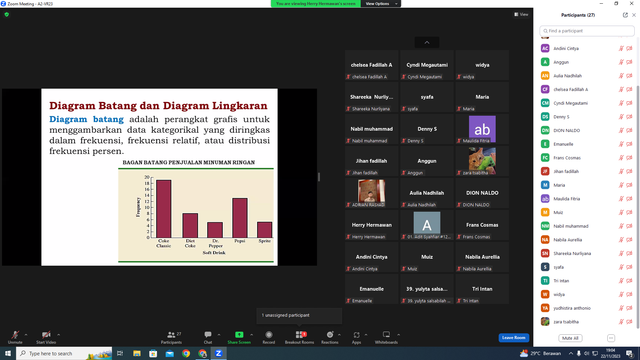This screenshot has height=360, width=640.
Task: Open share options arrow beside Share Screen
Action: pos(251,335)
